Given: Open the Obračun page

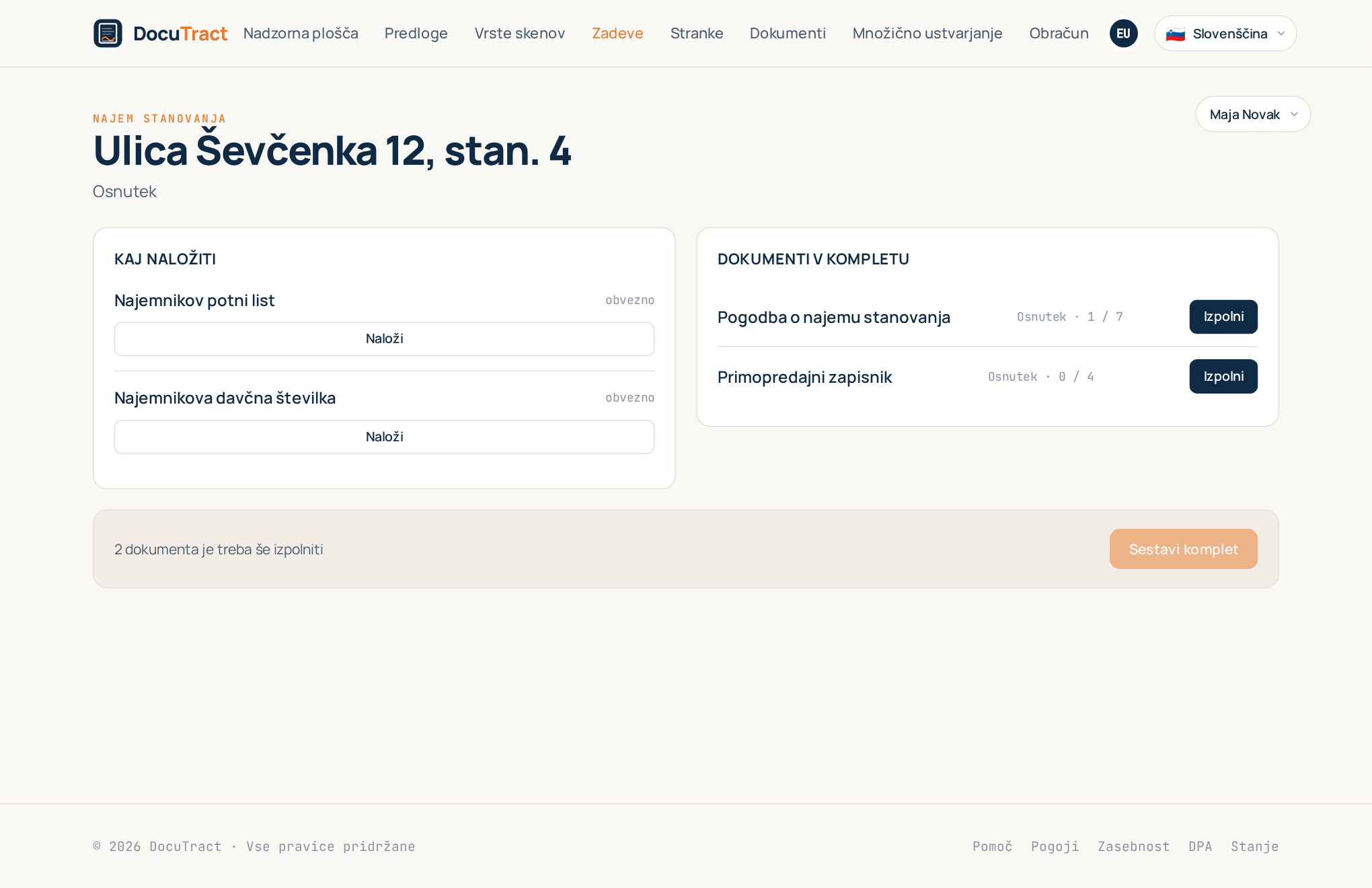Looking at the screenshot, I should pyautogui.click(x=1059, y=34).
